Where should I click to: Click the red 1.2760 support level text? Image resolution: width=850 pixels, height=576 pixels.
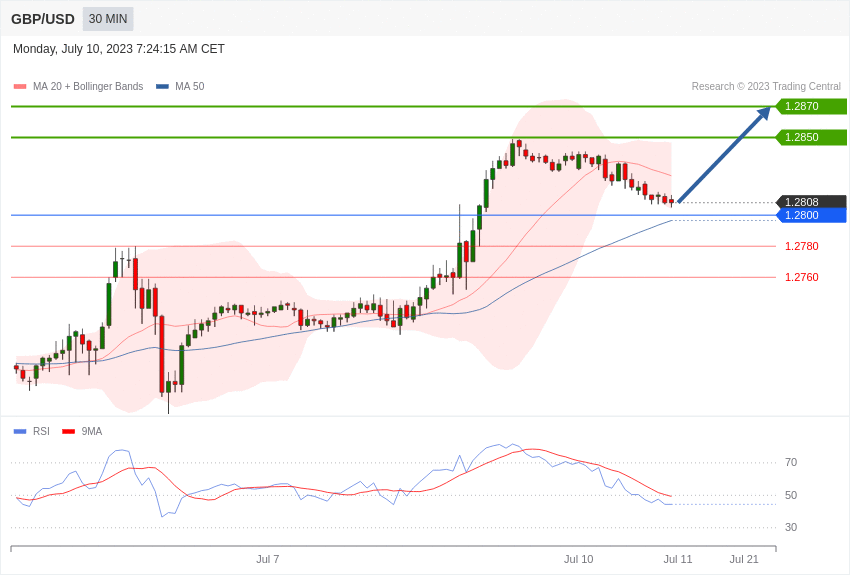pos(802,277)
